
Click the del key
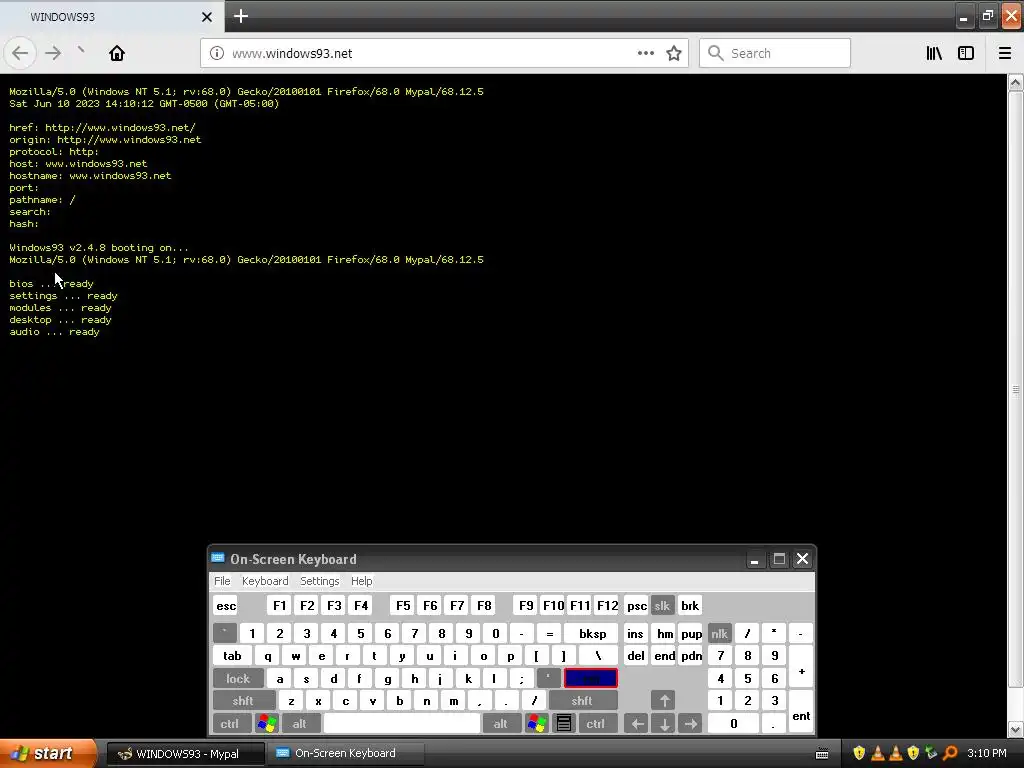click(x=636, y=656)
